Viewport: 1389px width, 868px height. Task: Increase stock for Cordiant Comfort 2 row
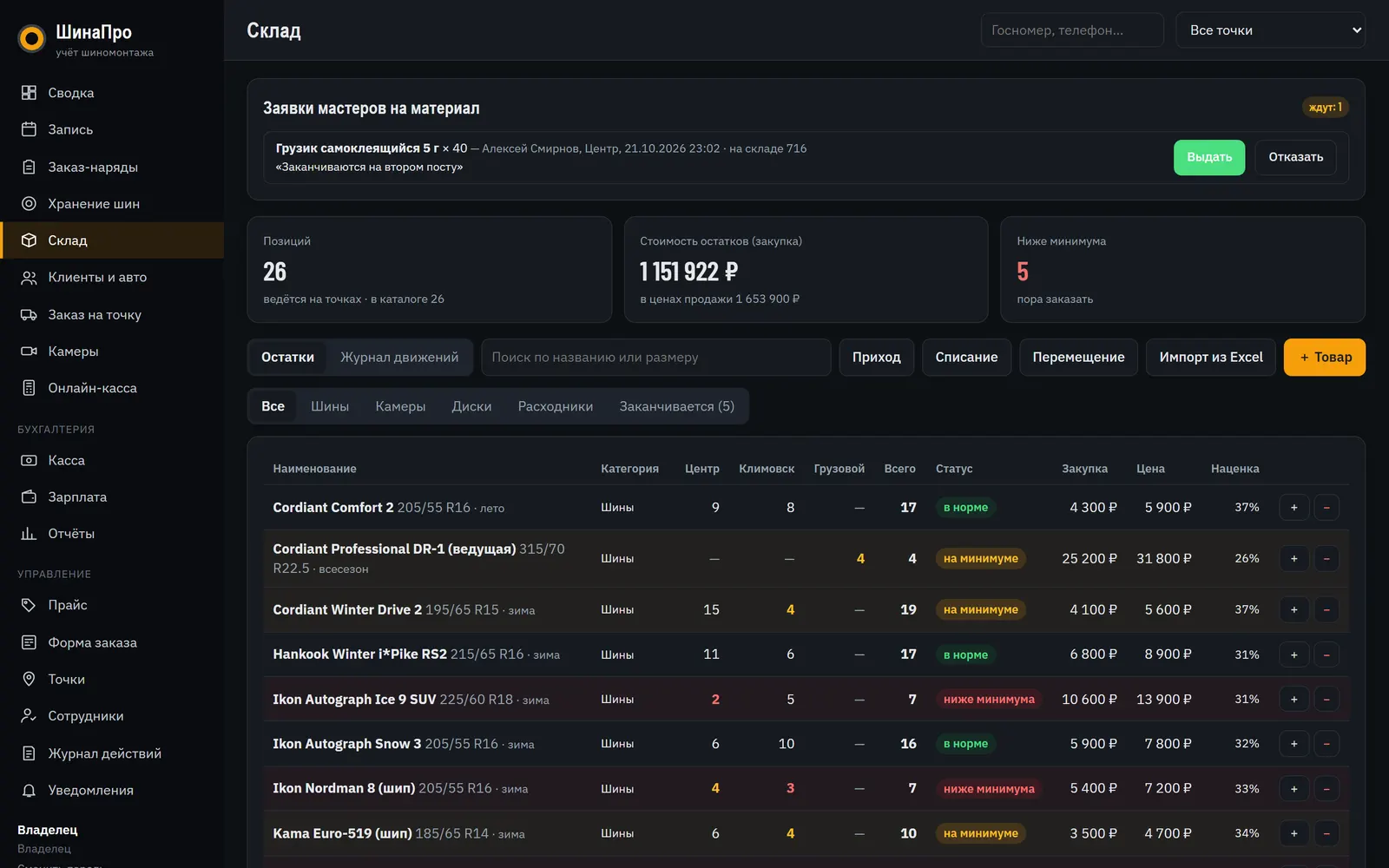(1294, 508)
